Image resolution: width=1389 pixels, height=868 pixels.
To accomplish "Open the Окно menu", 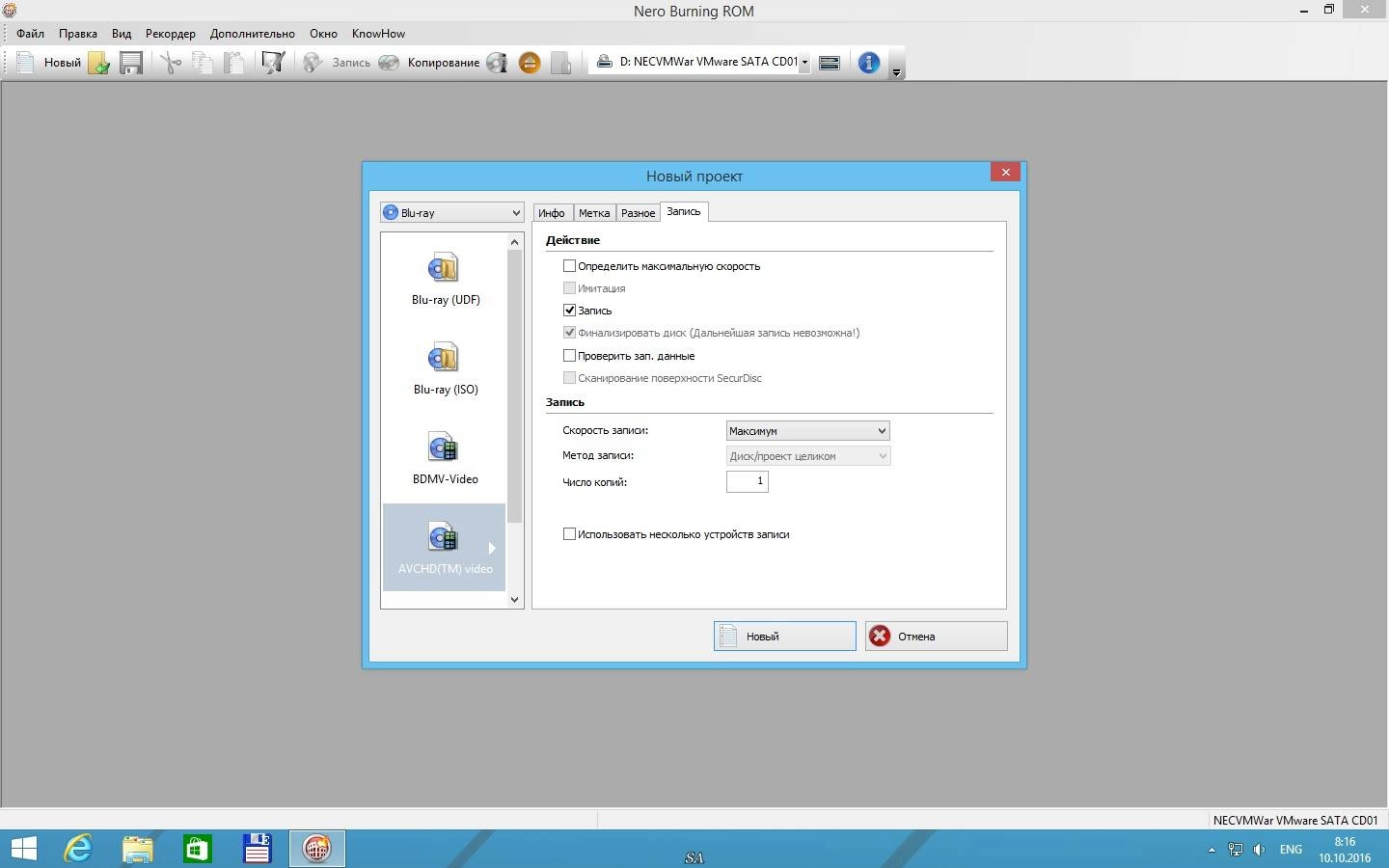I will 323,33.
